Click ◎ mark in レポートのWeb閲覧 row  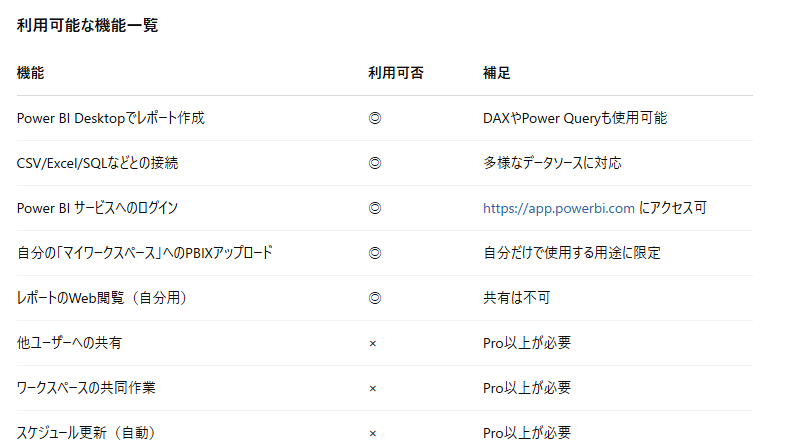point(375,298)
